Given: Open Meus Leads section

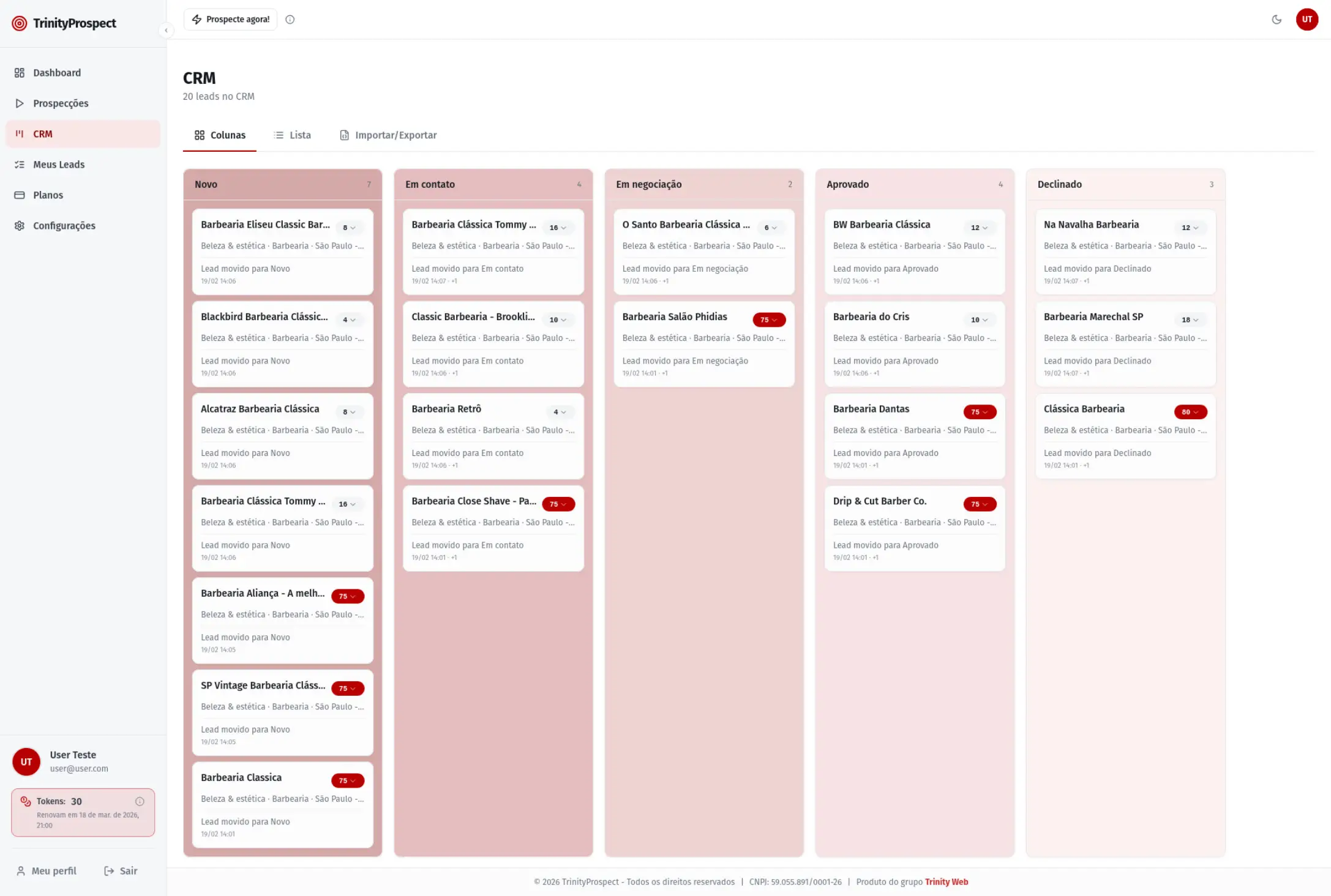Looking at the screenshot, I should pos(59,165).
